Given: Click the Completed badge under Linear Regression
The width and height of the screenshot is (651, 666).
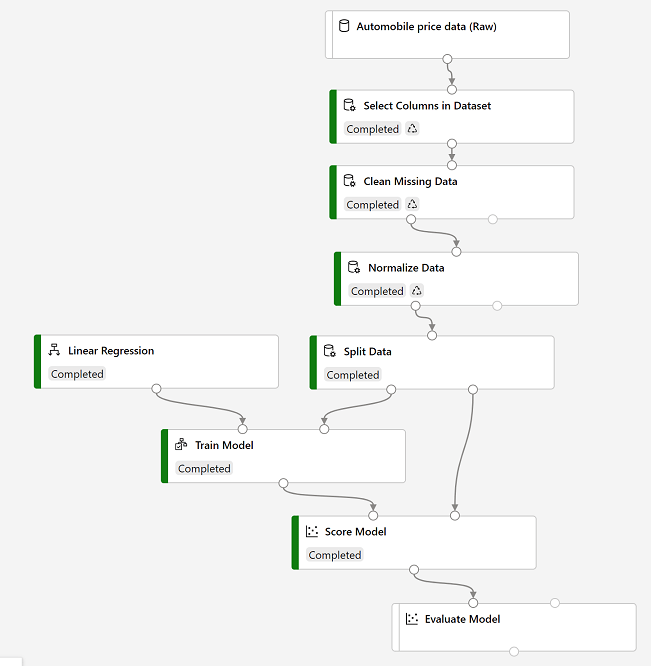Looking at the screenshot, I should (x=77, y=374).
